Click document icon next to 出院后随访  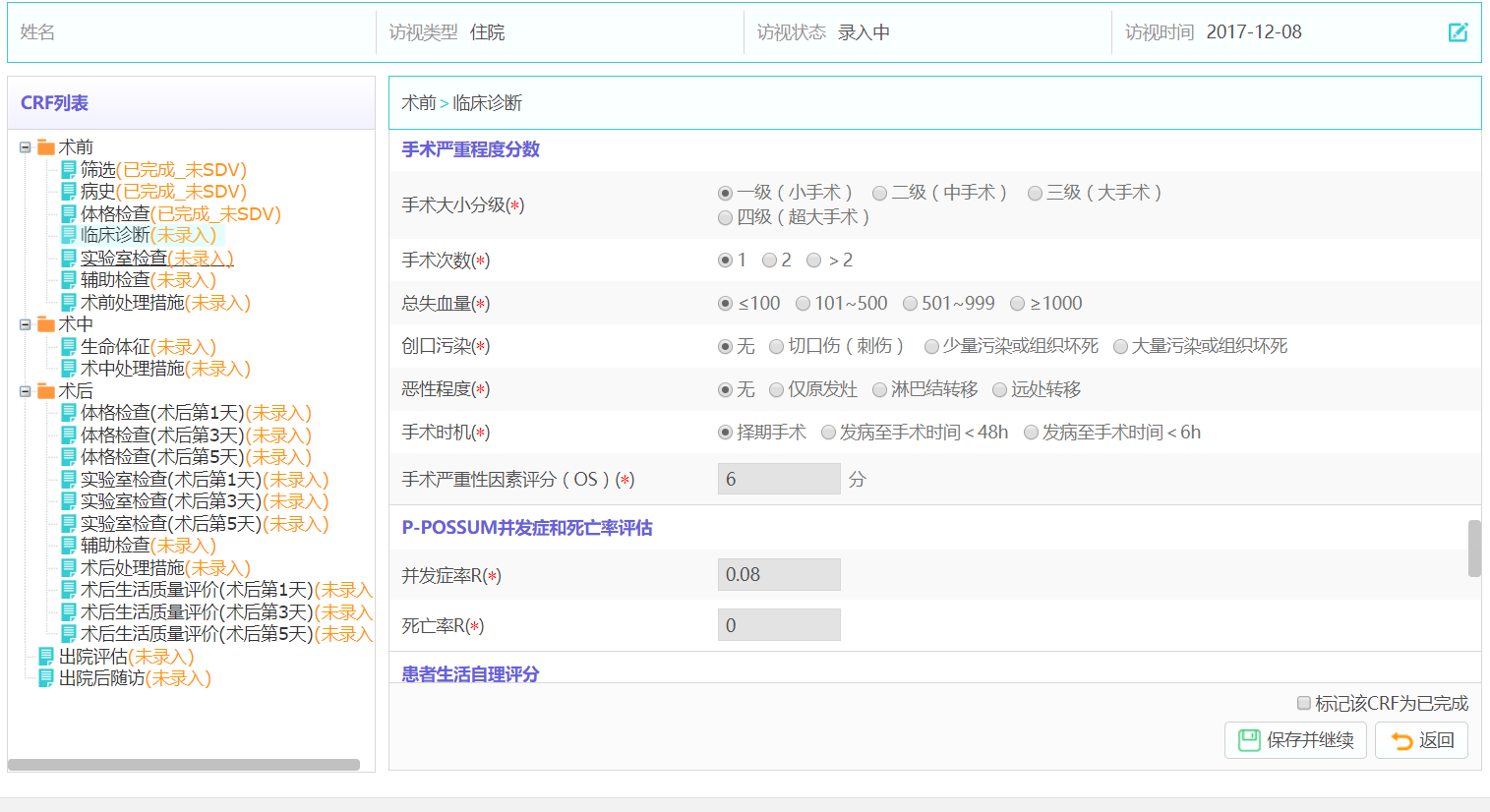point(46,678)
